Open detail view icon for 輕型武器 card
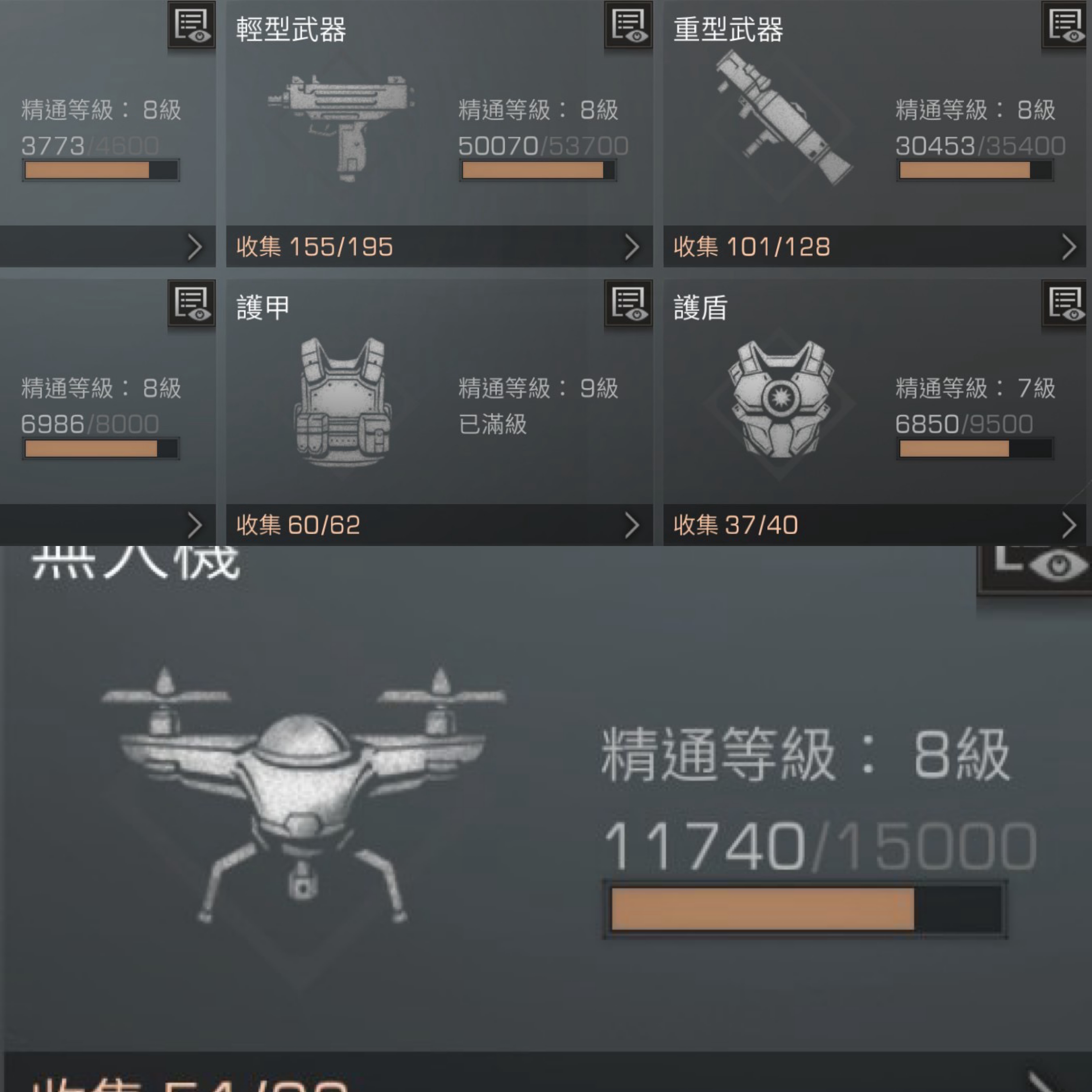 point(628,25)
